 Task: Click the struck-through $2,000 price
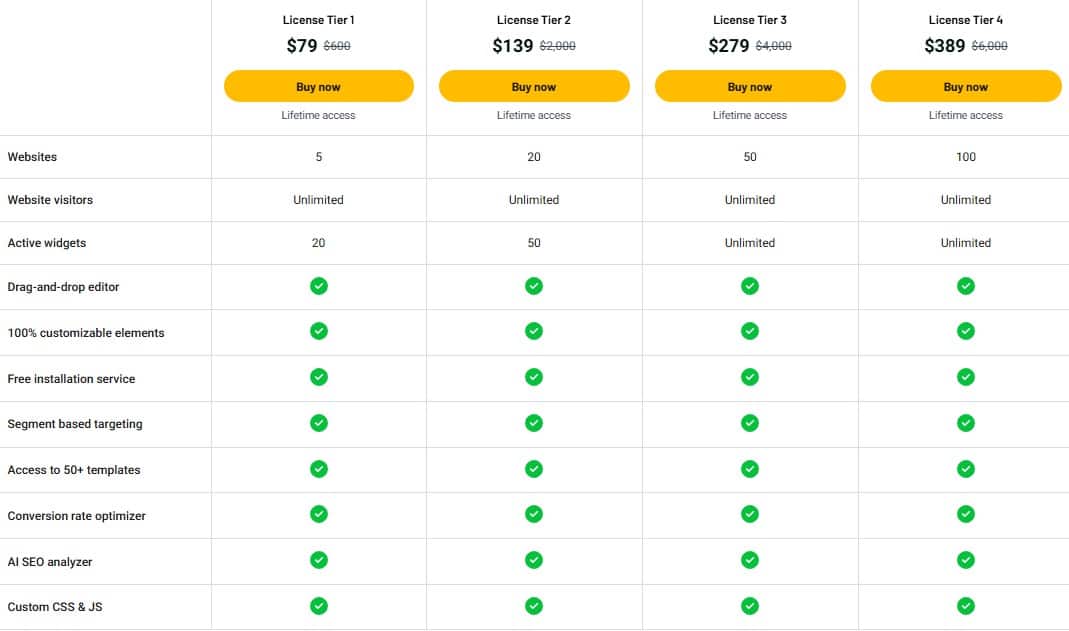coord(558,46)
